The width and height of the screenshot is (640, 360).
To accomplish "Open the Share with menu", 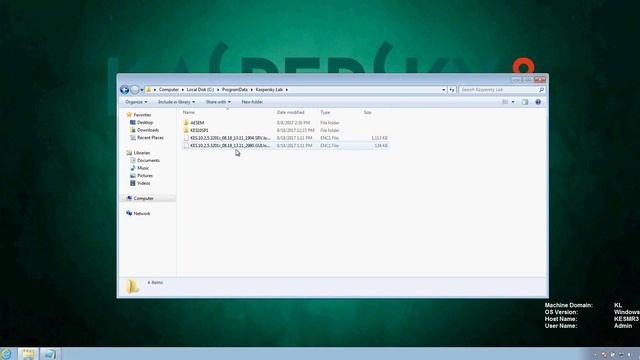I will (218, 102).
